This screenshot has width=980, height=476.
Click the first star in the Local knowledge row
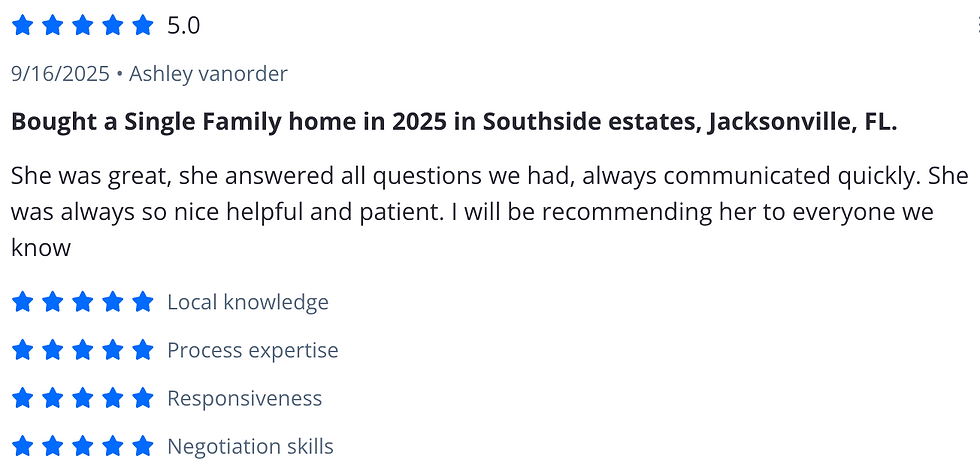(x=22, y=302)
